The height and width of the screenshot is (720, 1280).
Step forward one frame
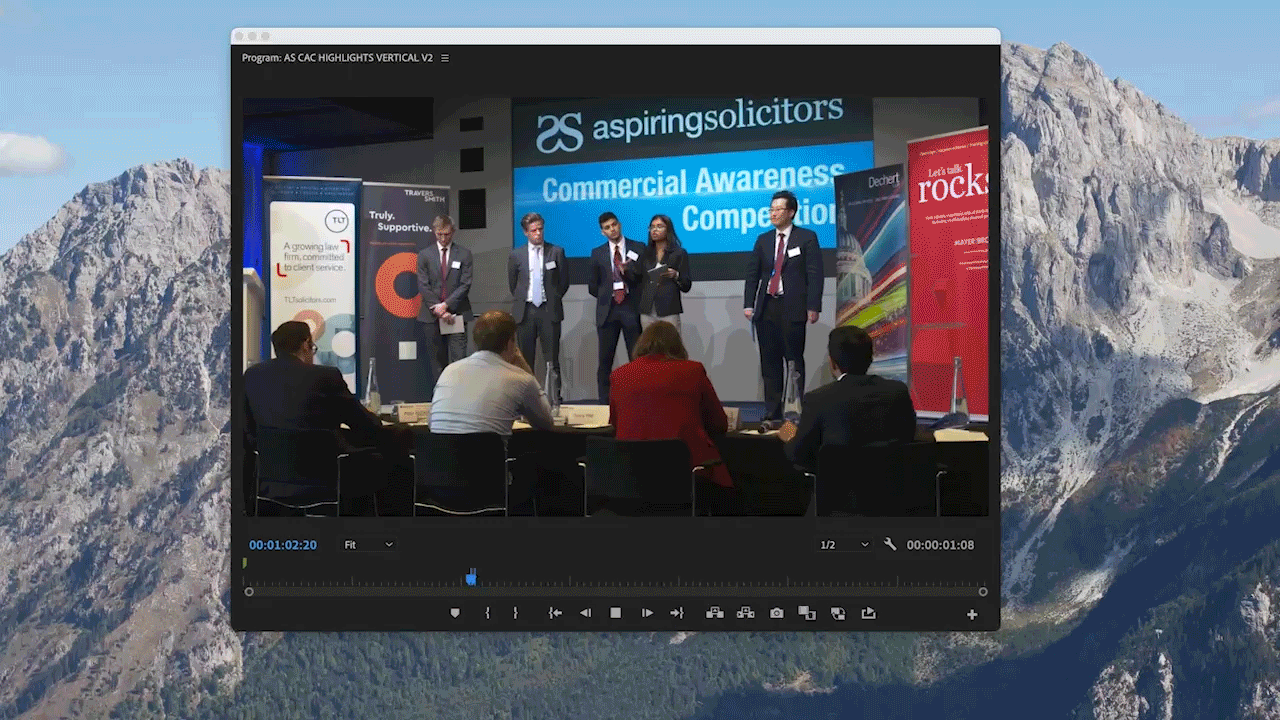point(647,613)
